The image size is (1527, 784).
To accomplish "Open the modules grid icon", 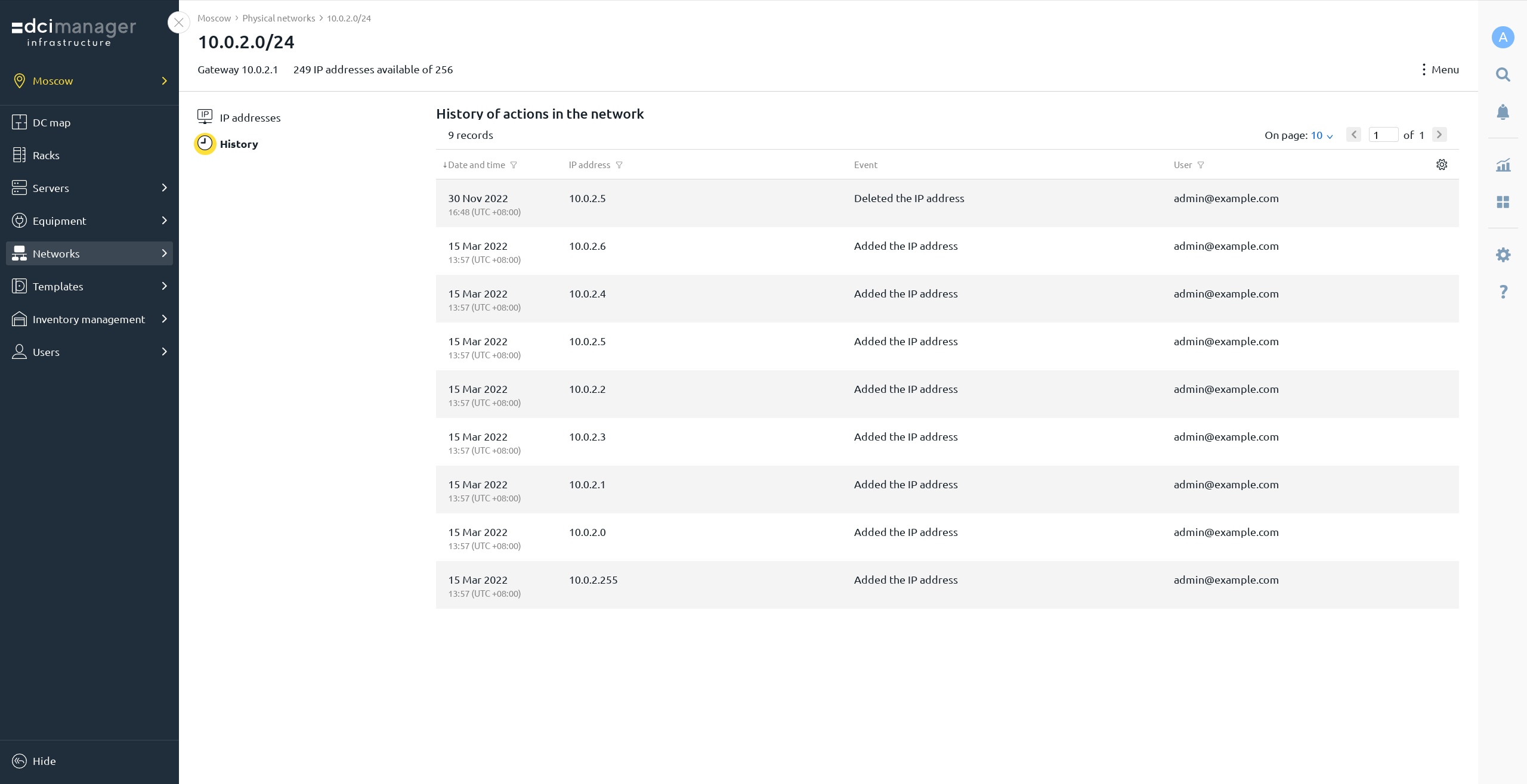I will (x=1503, y=202).
